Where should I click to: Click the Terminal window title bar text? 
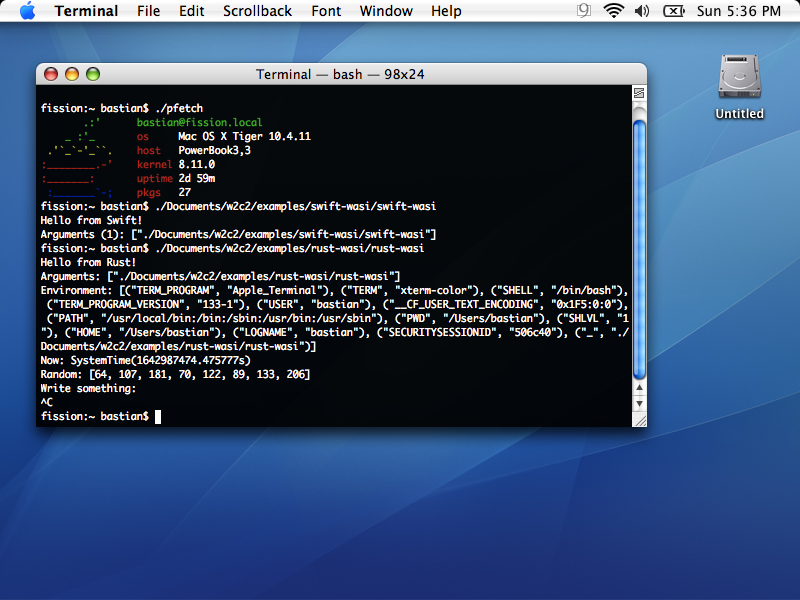click(340, 74)
